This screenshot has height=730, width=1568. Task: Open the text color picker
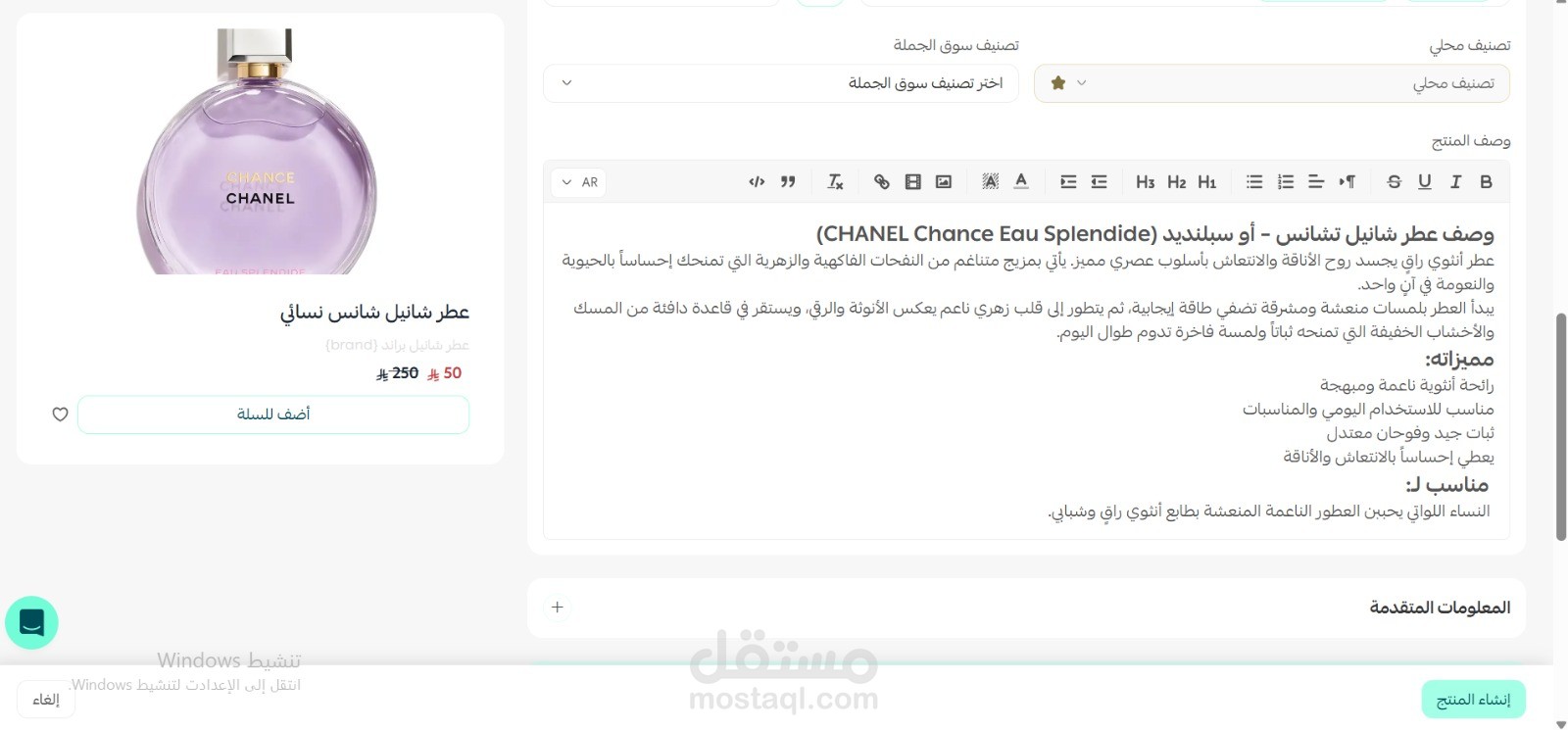click(1021, 181)
